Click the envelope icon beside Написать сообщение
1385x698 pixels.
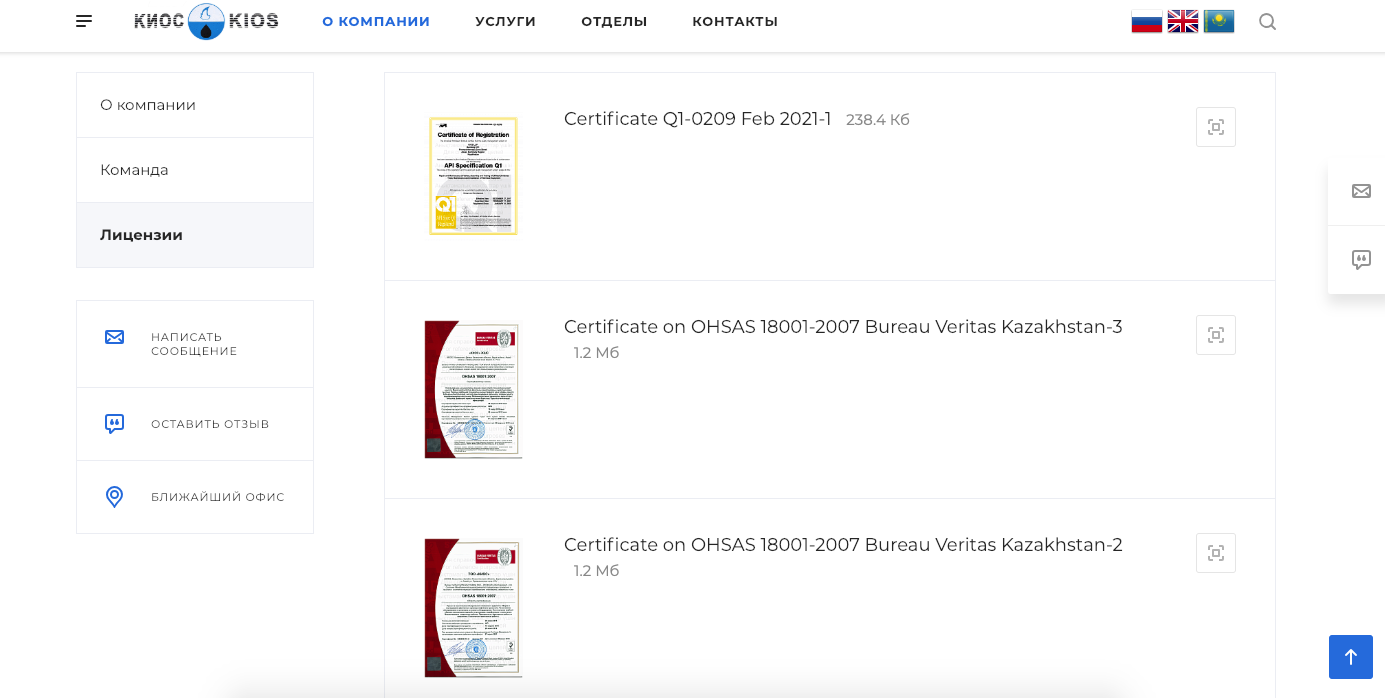(115, 337)
